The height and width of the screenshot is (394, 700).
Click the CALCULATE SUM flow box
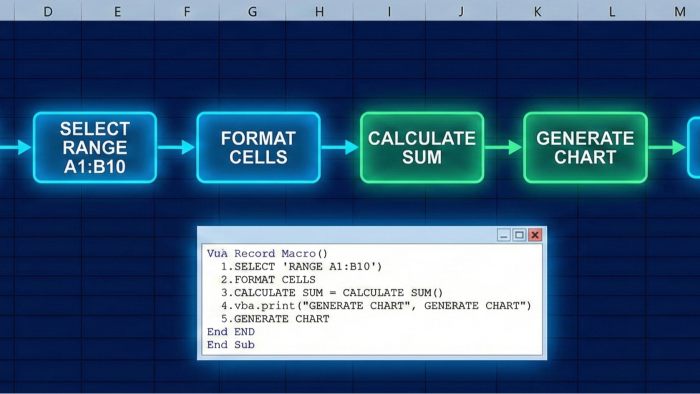pos(422,148)
